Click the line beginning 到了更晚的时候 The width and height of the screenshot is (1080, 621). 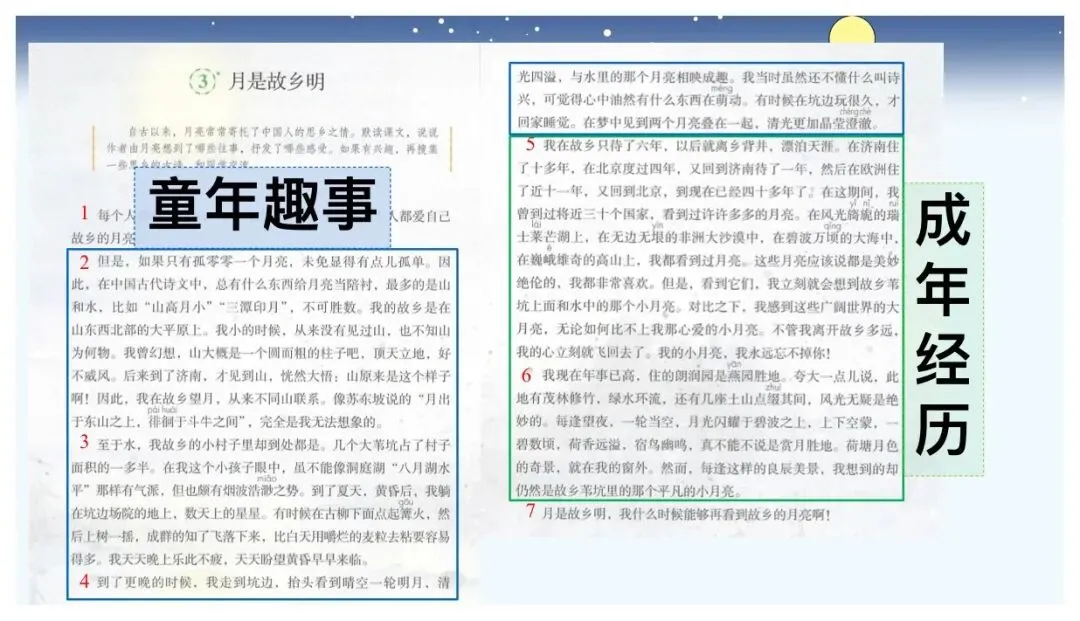pos(273,582)
